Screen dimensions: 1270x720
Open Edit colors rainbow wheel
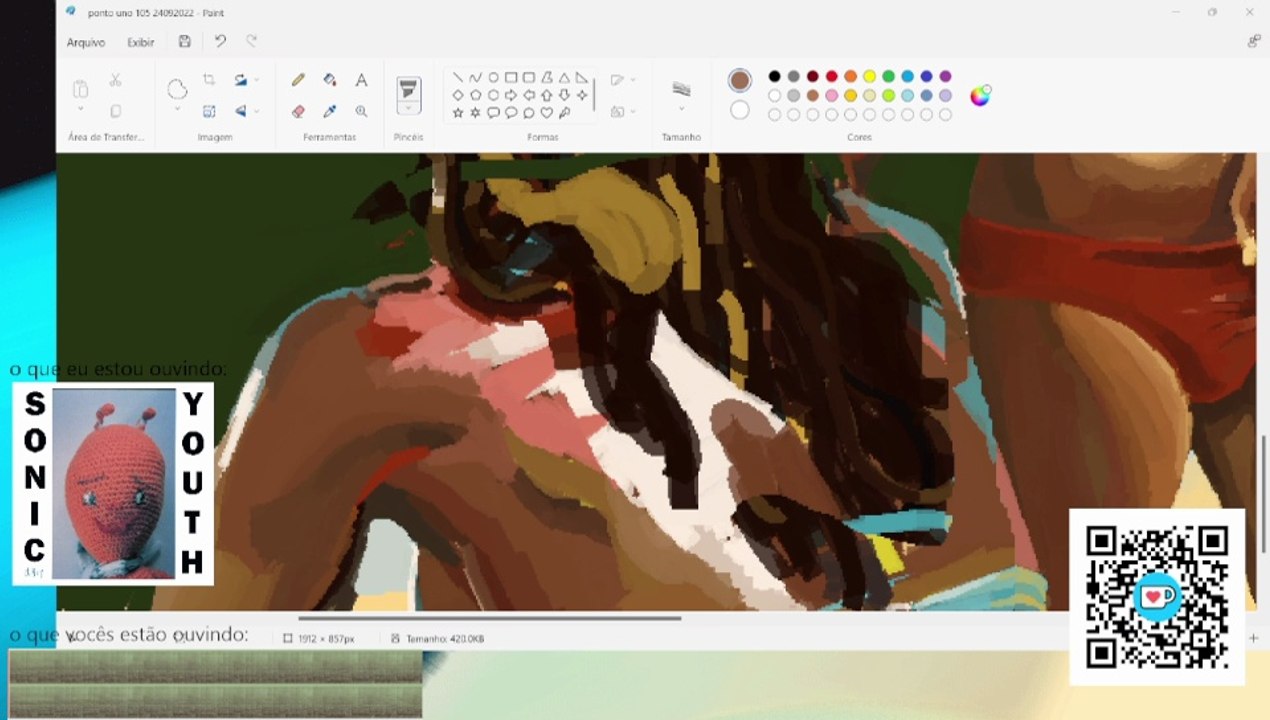[x=980, y=95]
